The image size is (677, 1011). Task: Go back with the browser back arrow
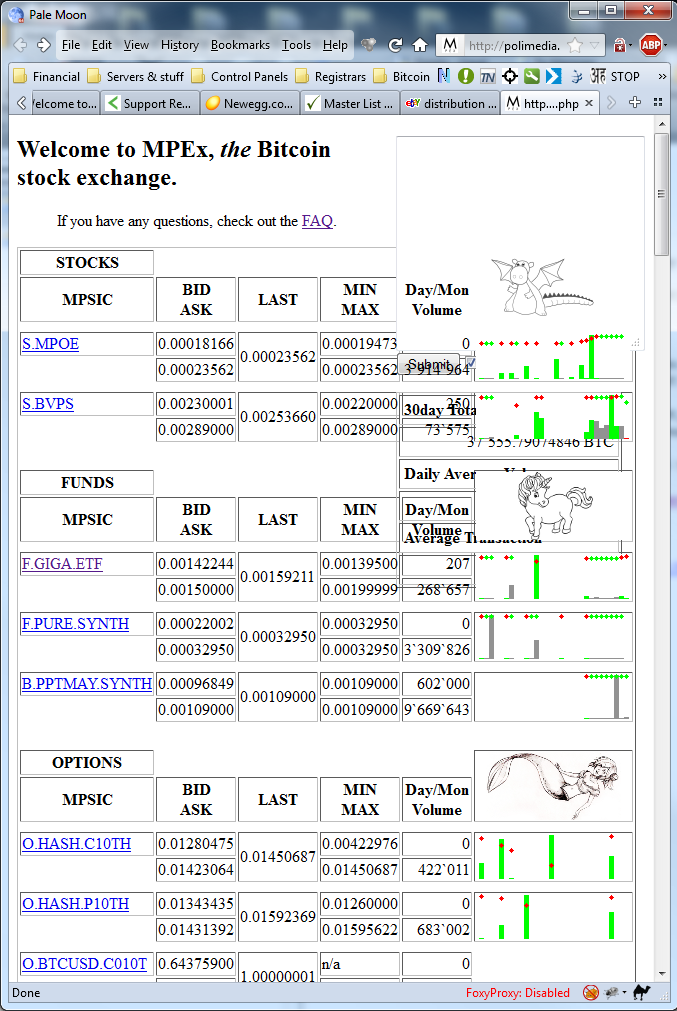tap(21, 45)
